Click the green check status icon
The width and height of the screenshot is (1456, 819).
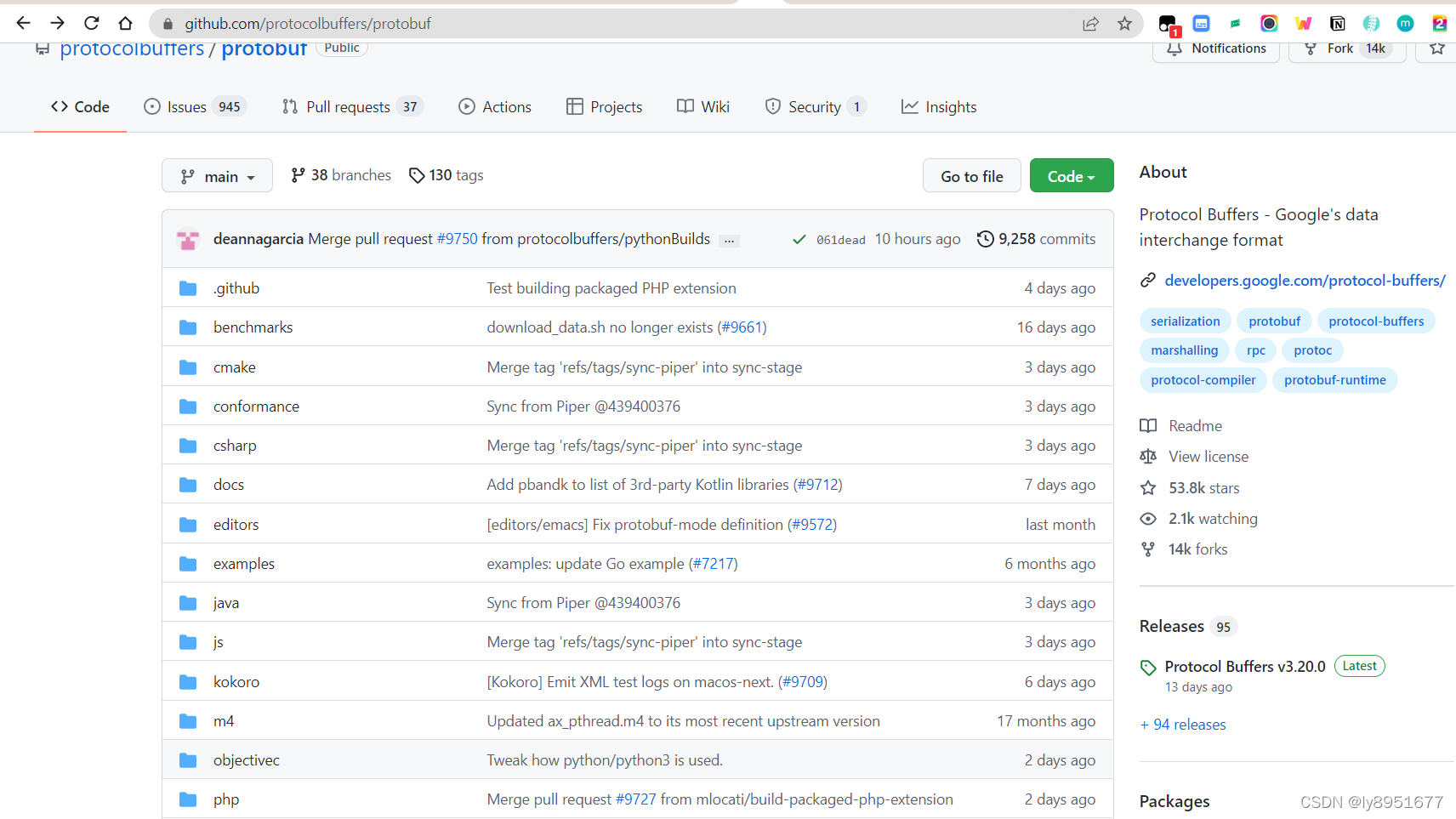(x=799, y=240)
